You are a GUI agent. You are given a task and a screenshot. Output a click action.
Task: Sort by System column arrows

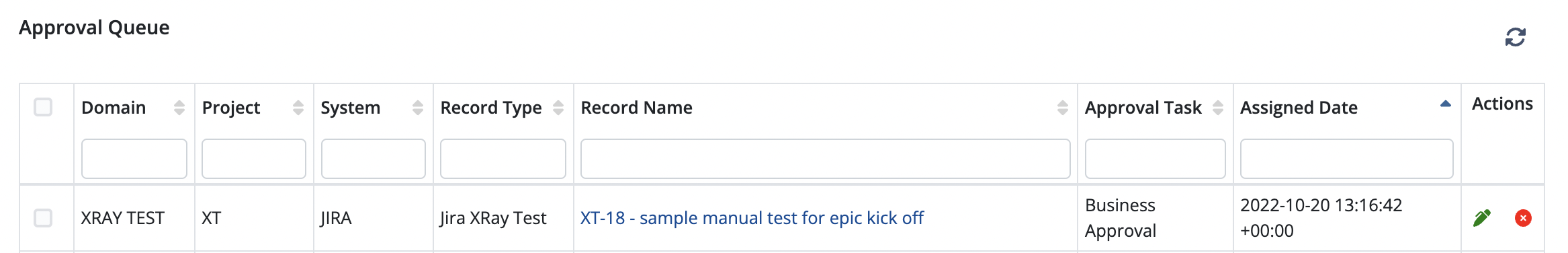[418, 108]
